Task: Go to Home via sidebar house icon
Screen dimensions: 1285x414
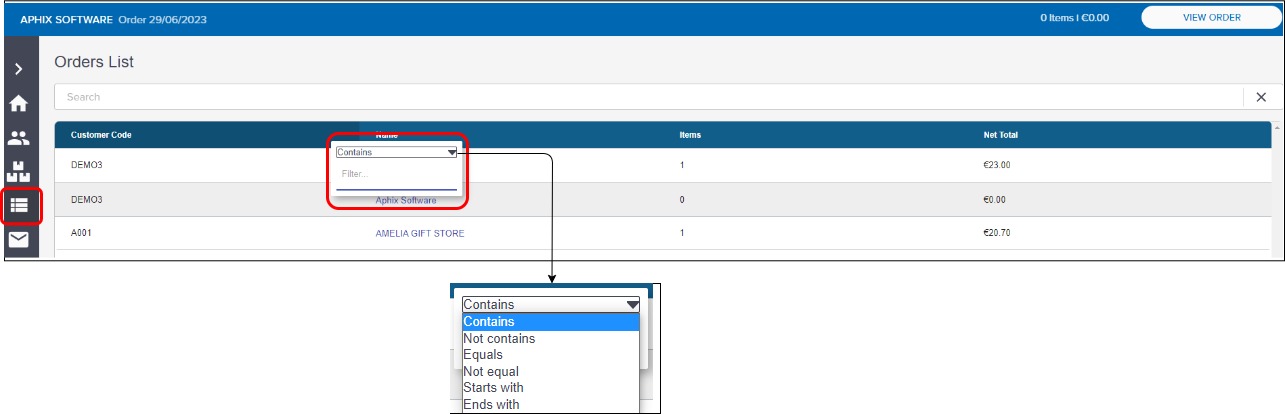Action: [x=18, y=103]
